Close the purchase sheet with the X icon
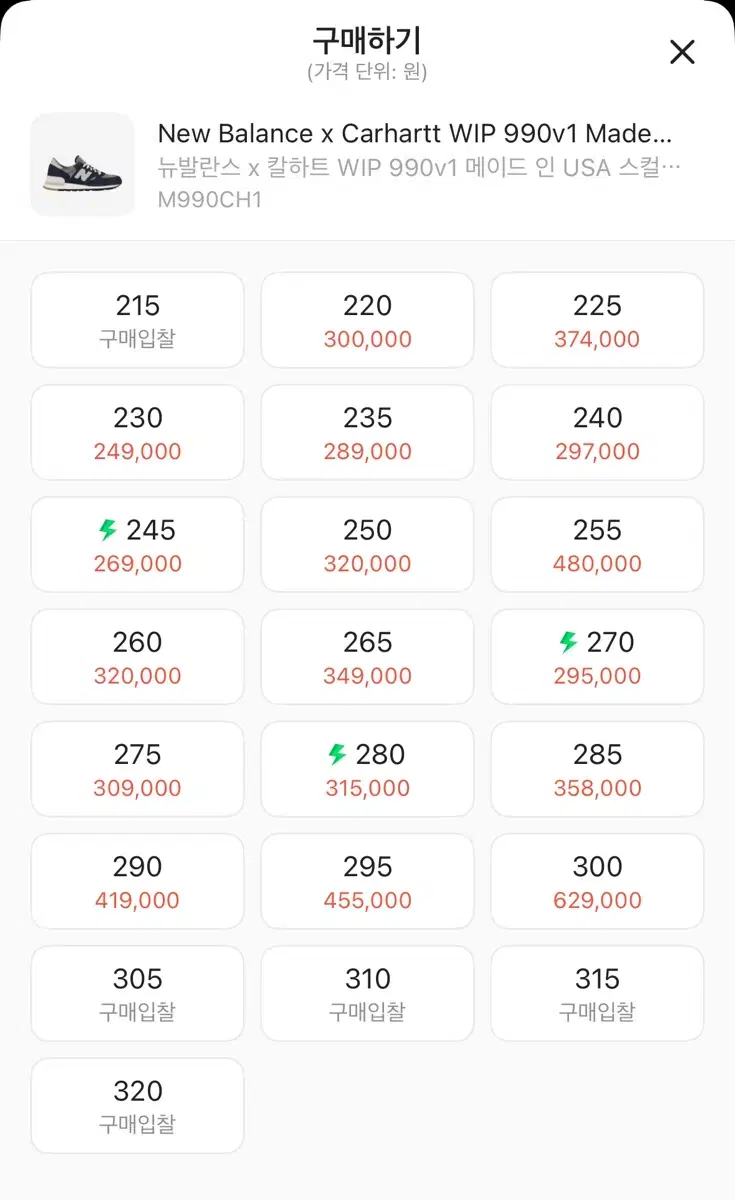The width and height of the screenshot is (735, 1200). point(682,52)
